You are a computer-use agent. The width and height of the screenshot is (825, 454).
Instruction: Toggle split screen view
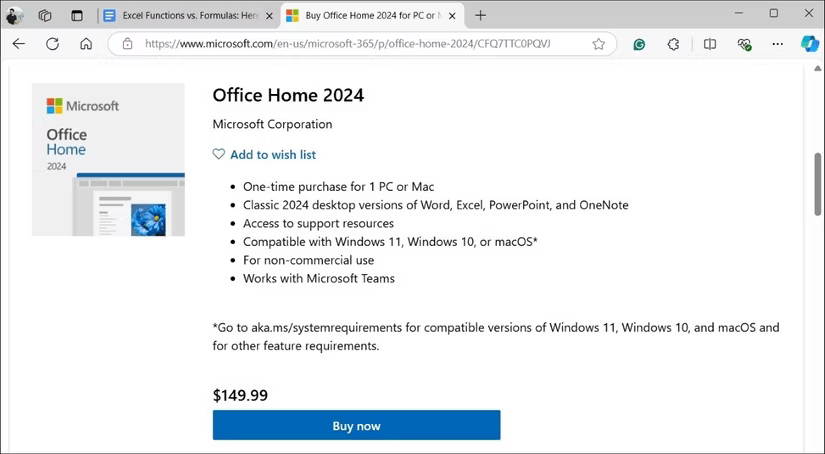709,44
